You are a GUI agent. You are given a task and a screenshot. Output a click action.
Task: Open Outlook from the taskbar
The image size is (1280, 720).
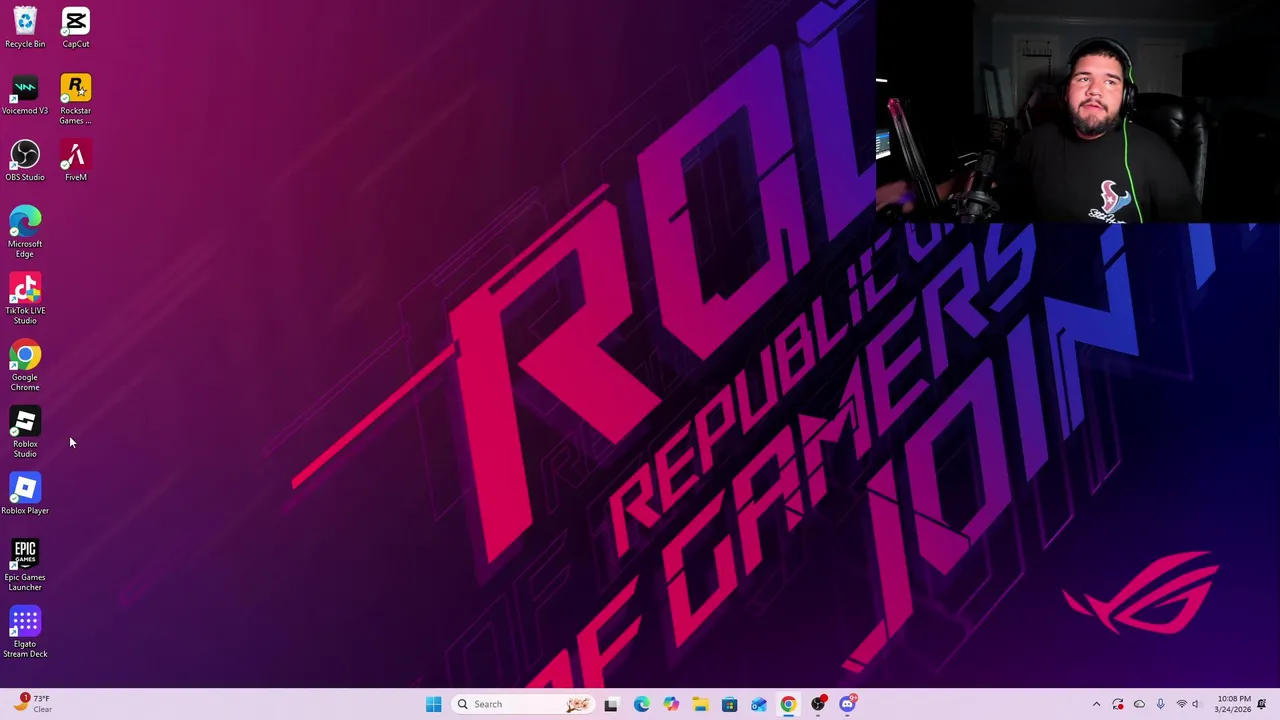click(x=759, y=704)
